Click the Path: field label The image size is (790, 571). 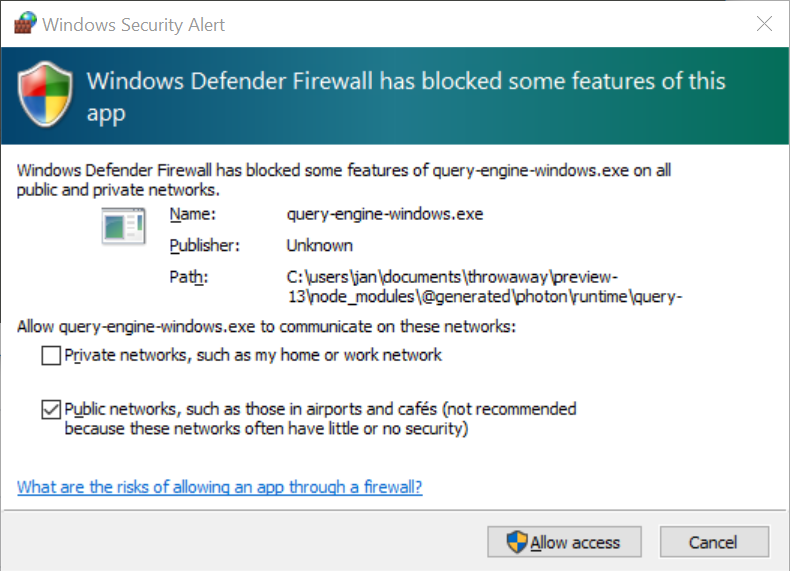(188, 277)
